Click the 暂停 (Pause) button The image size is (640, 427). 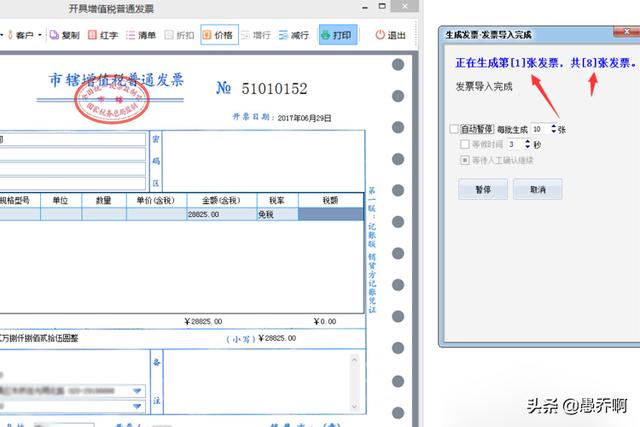click(482, 189)
